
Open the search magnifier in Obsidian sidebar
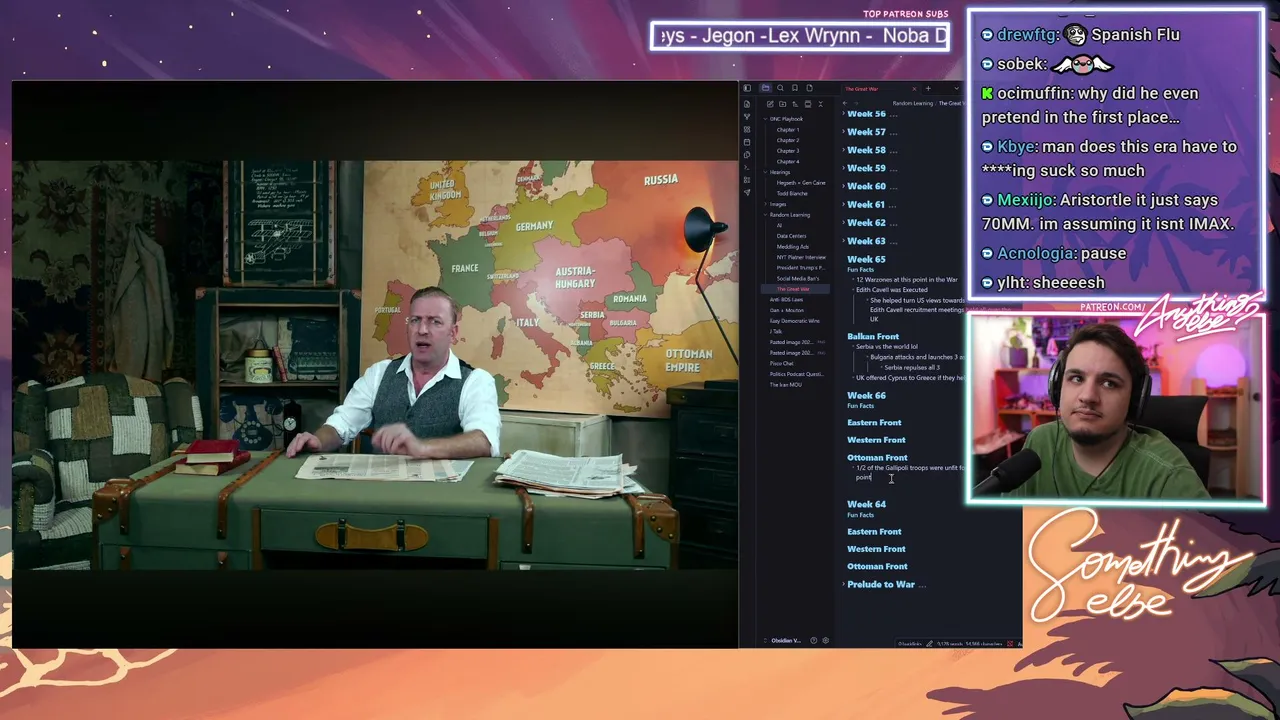[x=780, y=88]
